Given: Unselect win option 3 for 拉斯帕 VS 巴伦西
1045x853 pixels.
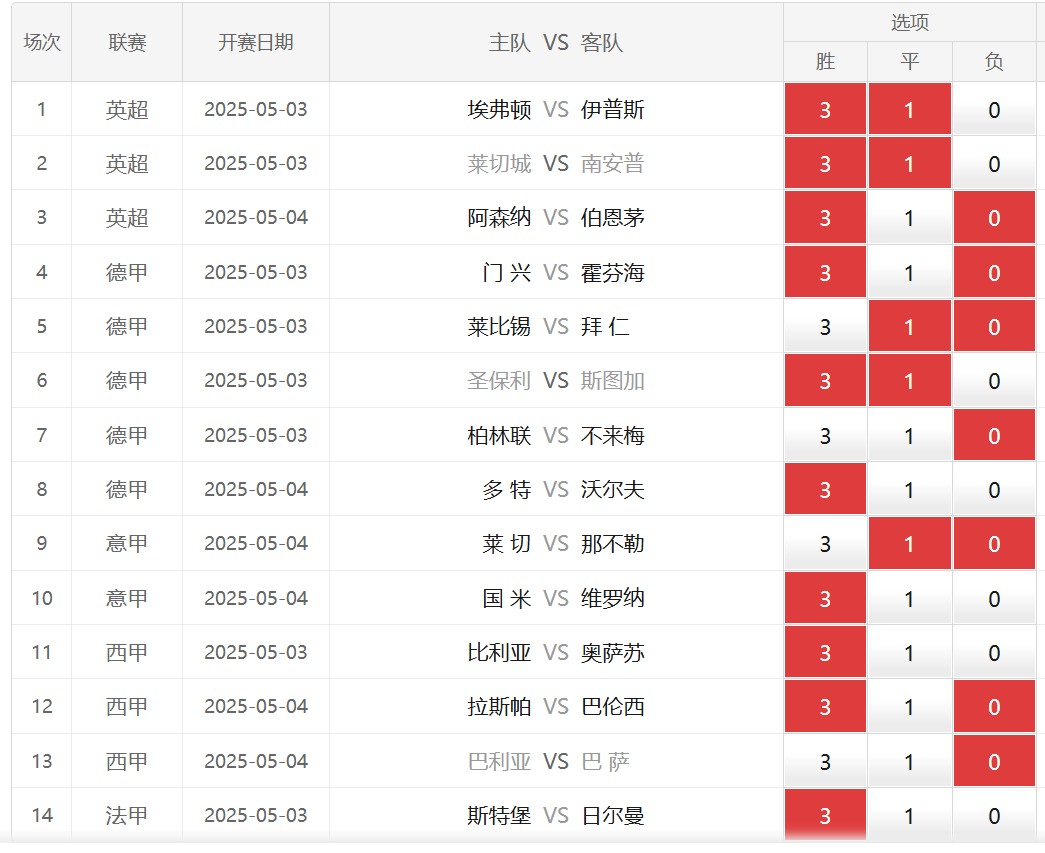Looking at the screenshot, I should [x=825, y=706].
